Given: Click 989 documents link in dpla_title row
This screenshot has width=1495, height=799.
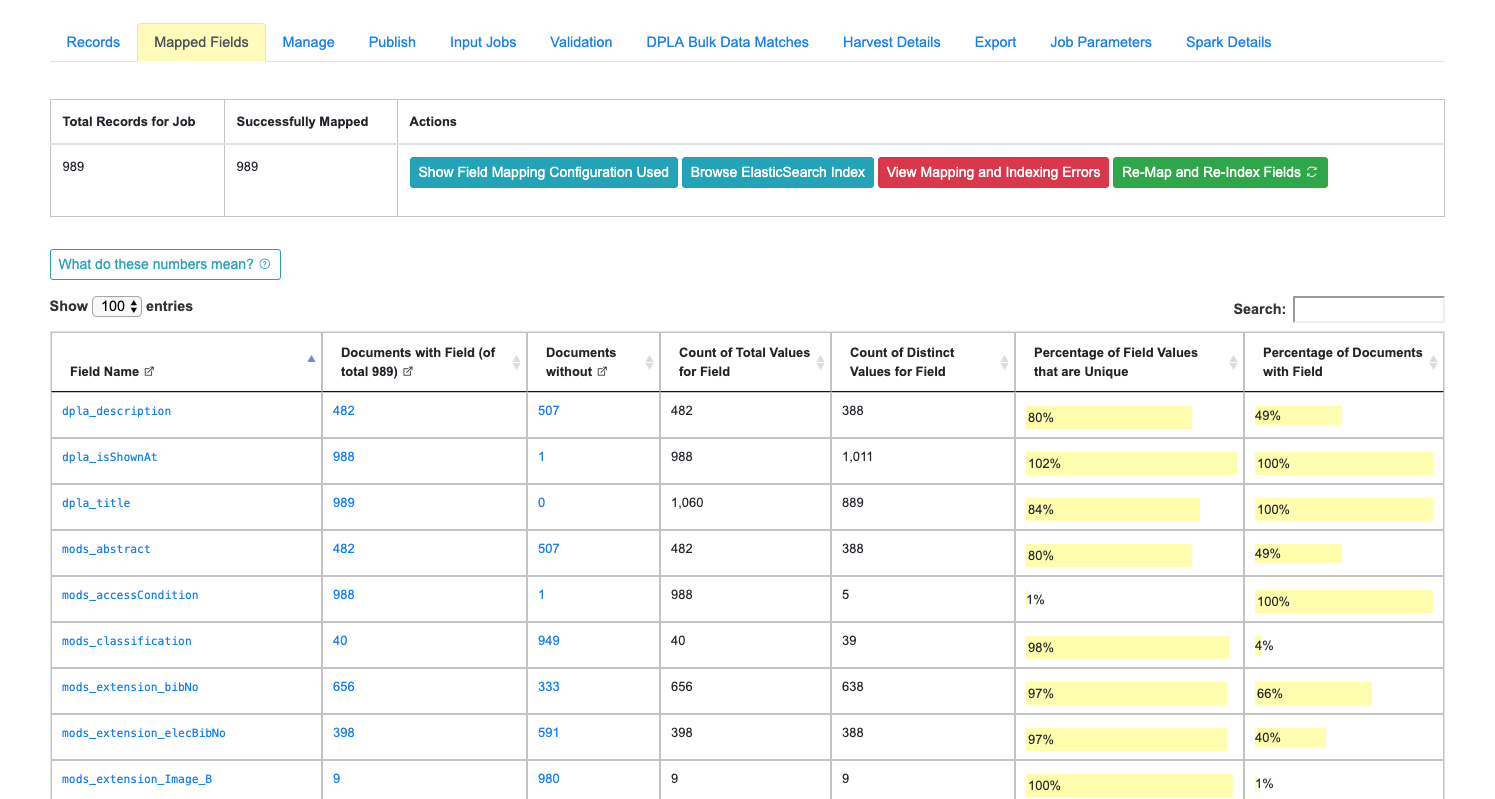Looking at the screenshot, I should point(343,502).
